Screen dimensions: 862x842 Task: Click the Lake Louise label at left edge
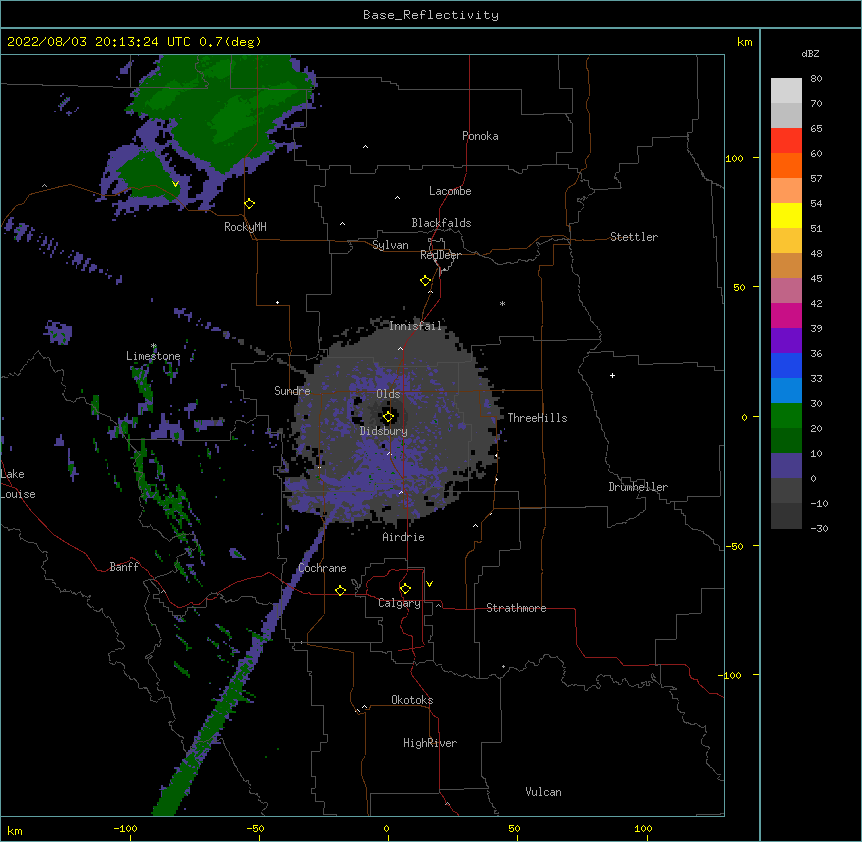coord(18,484)
